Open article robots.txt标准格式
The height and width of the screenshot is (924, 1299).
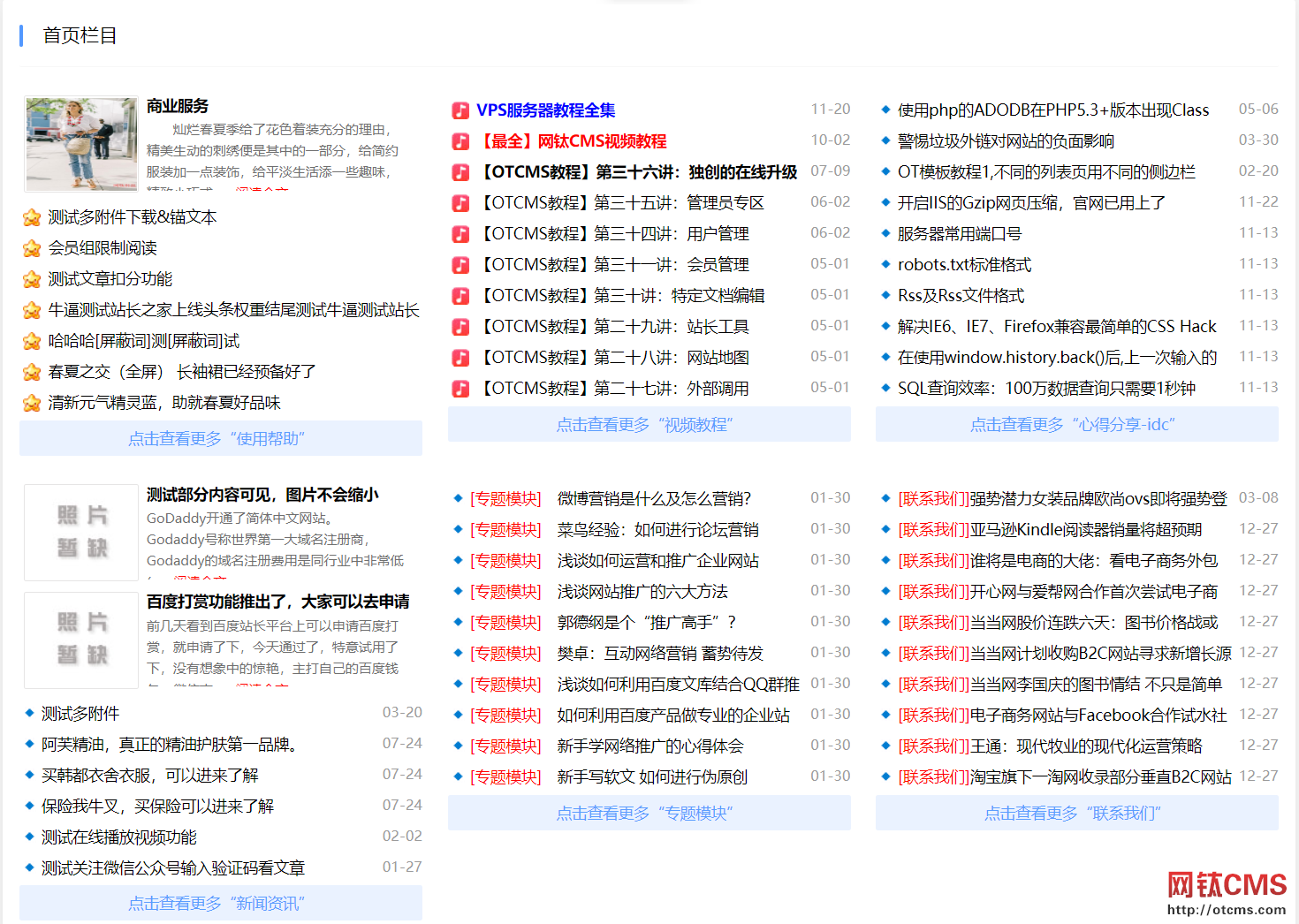click(x=964, y=265)
